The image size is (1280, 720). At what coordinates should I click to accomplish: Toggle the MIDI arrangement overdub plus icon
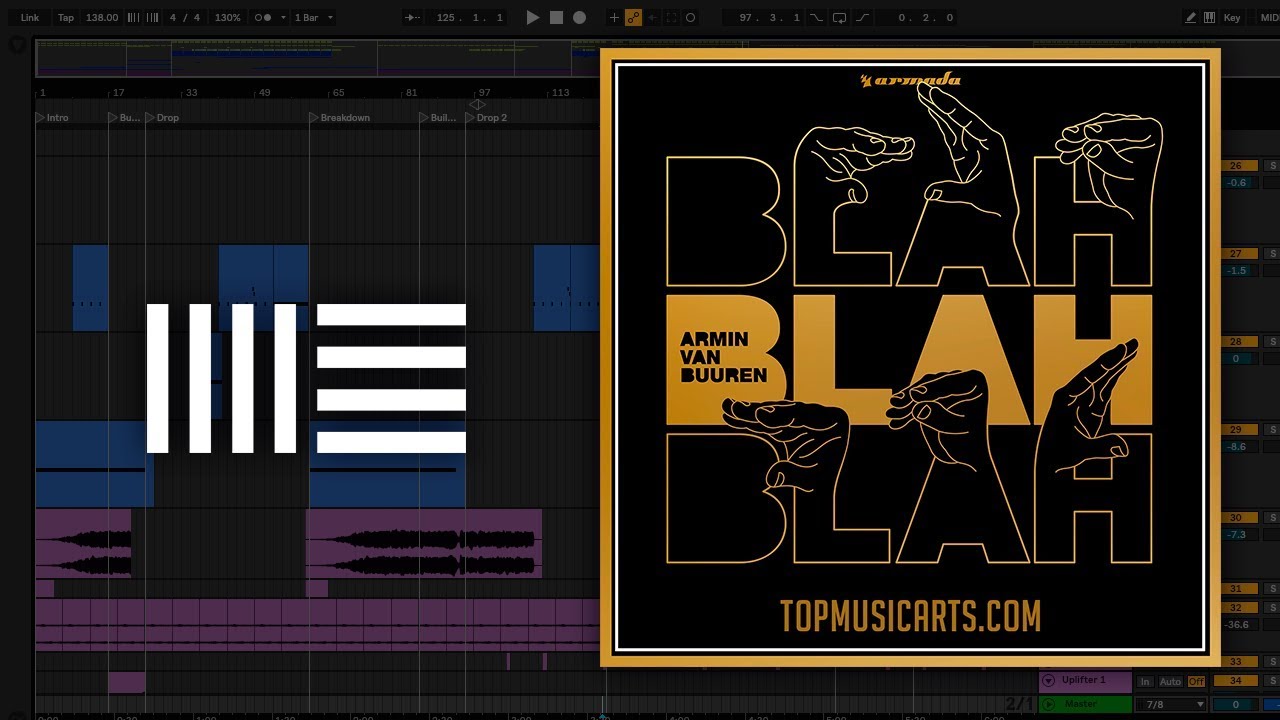tap(614, 18)
